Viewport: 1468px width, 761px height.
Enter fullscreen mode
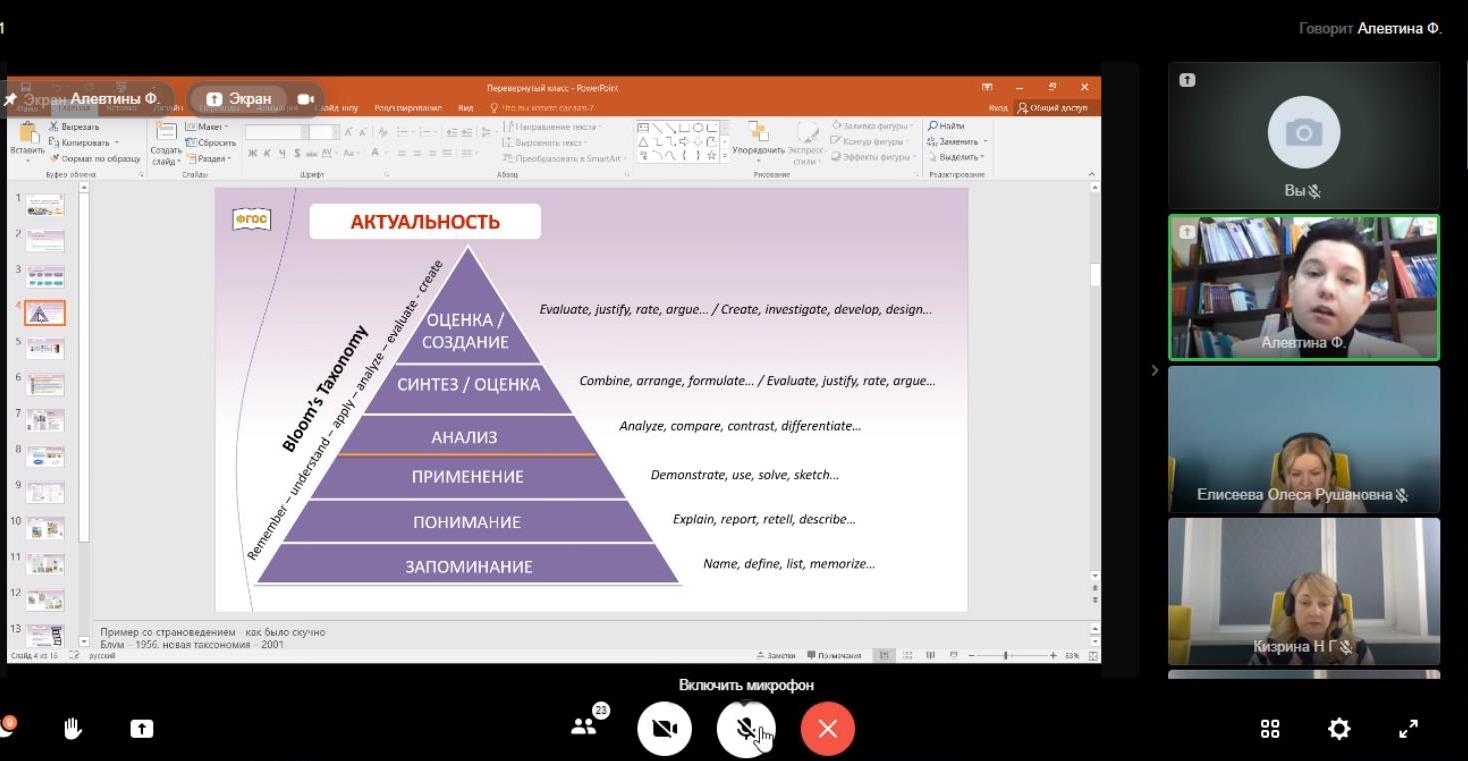coord(1408,729)
